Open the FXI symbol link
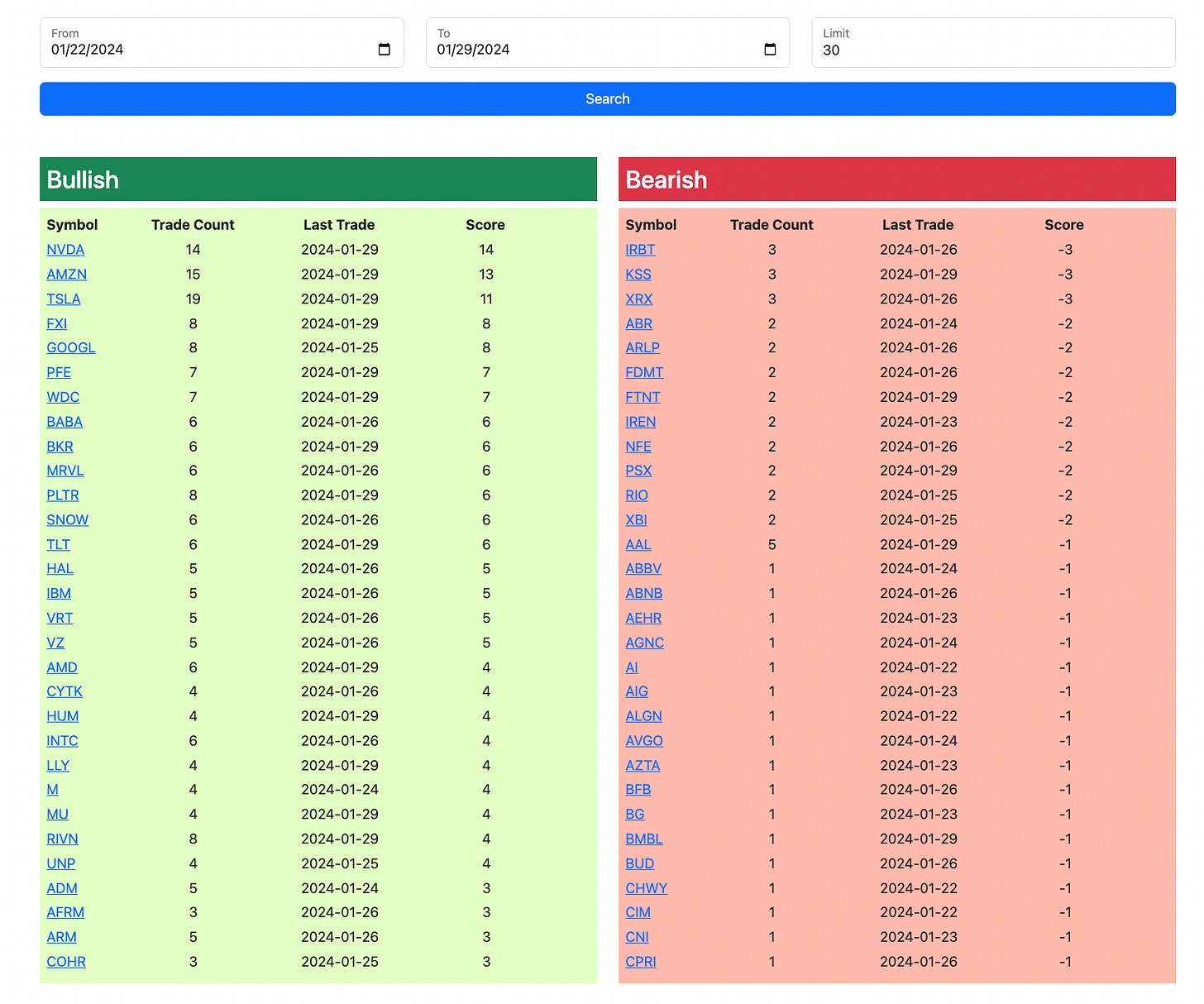 57,324
